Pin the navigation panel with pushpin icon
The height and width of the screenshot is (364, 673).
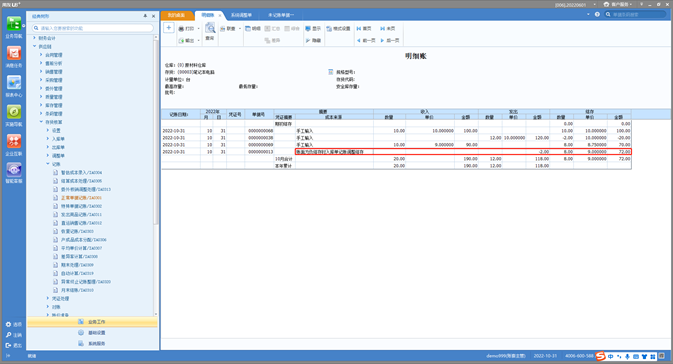(x=145, y=16)
